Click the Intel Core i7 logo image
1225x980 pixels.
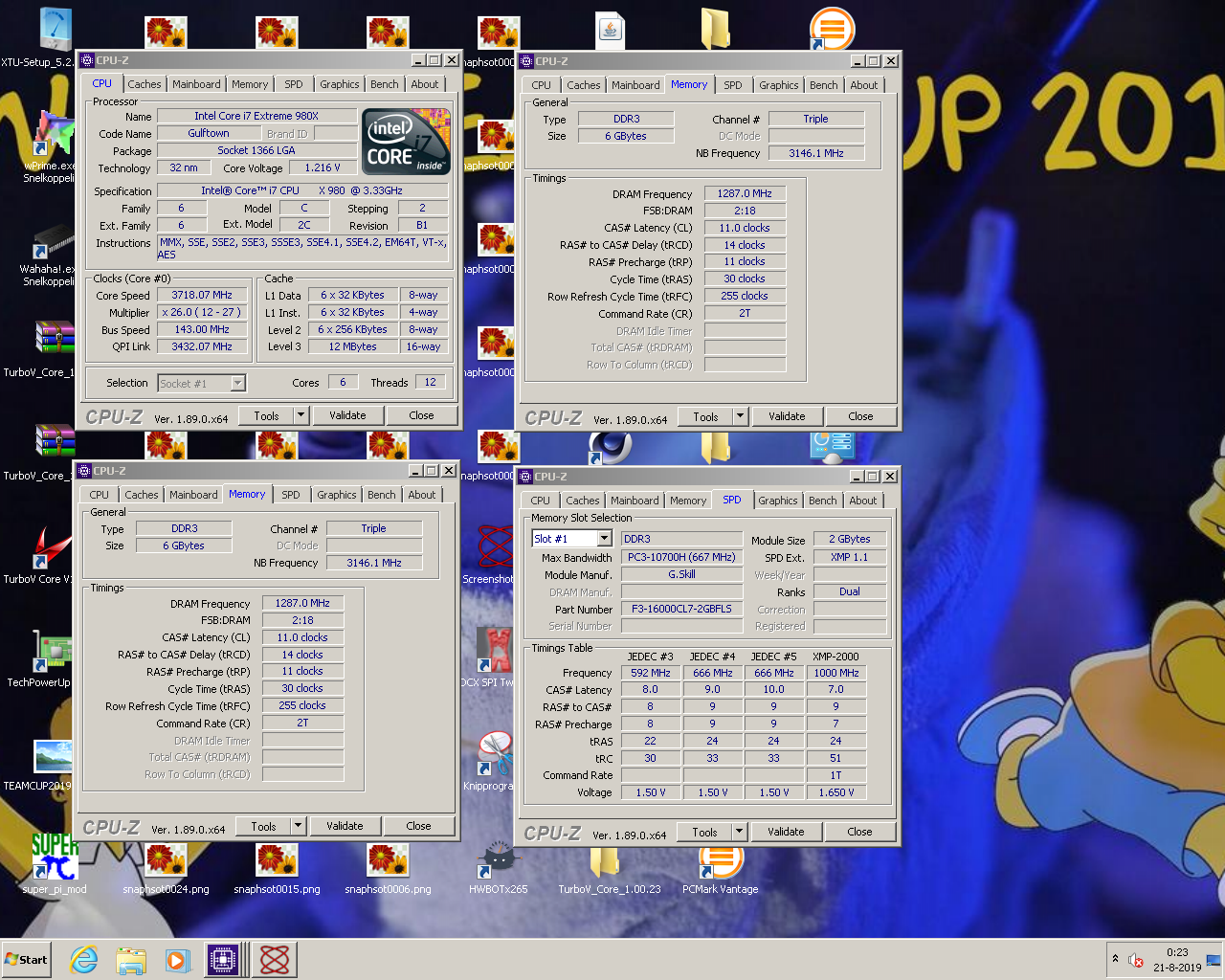[x=407, y=141]
